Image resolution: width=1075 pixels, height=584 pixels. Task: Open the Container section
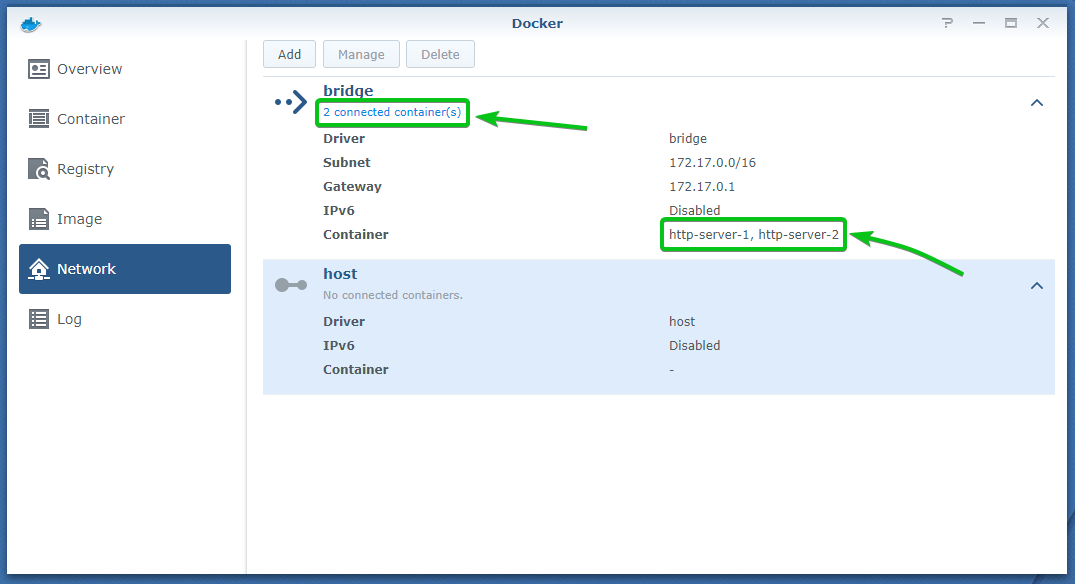[125, 119]
